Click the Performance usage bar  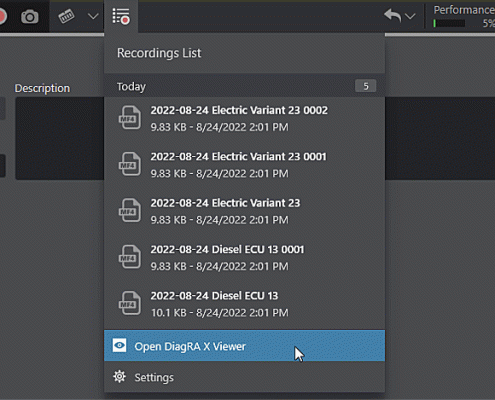(449, 23)
